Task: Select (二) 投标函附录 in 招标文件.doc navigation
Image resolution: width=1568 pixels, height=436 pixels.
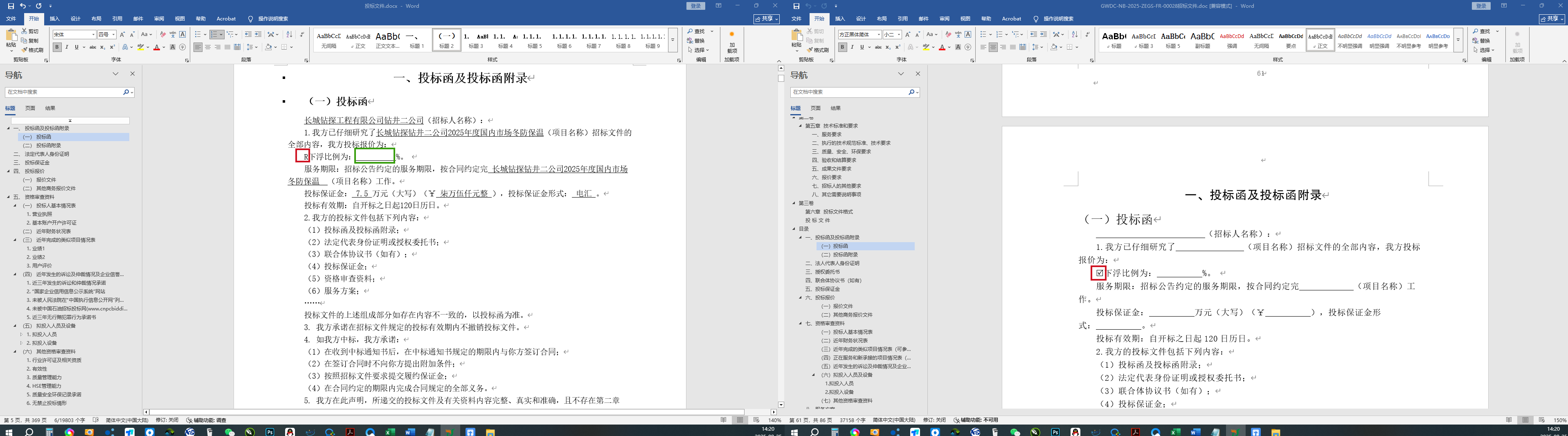Action: pyautogui.click(x=839, y=254)
